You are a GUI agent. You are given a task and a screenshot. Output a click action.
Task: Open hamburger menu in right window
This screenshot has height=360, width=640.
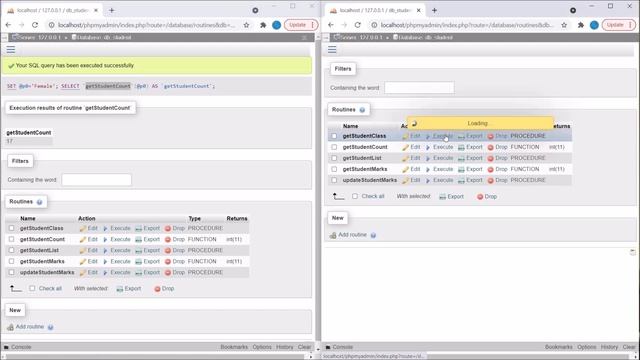[332, 50]
